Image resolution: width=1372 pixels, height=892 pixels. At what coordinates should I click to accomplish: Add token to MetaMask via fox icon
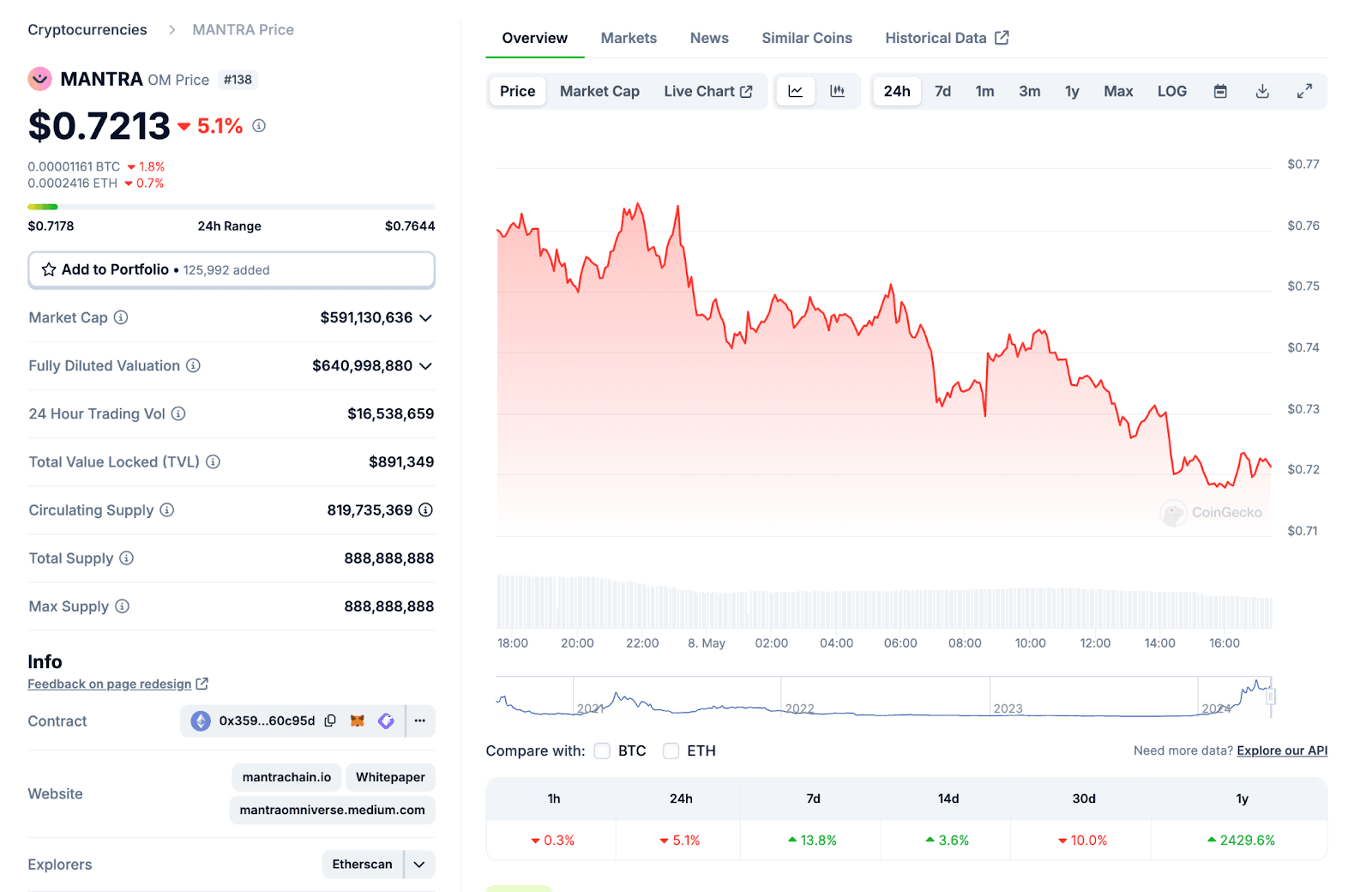tap(358, 720)
